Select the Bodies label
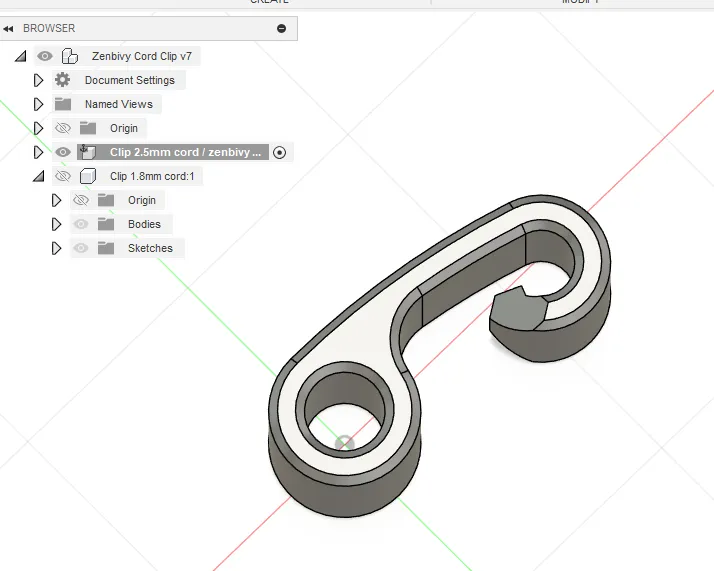The width and height of the screenshot is (714, 571). 144,224
